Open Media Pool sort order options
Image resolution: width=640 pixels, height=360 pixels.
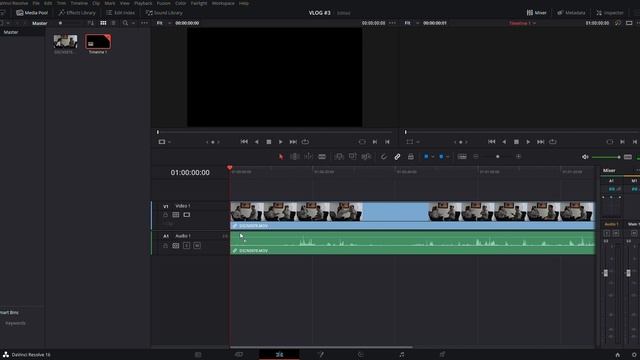click(91, 23)
